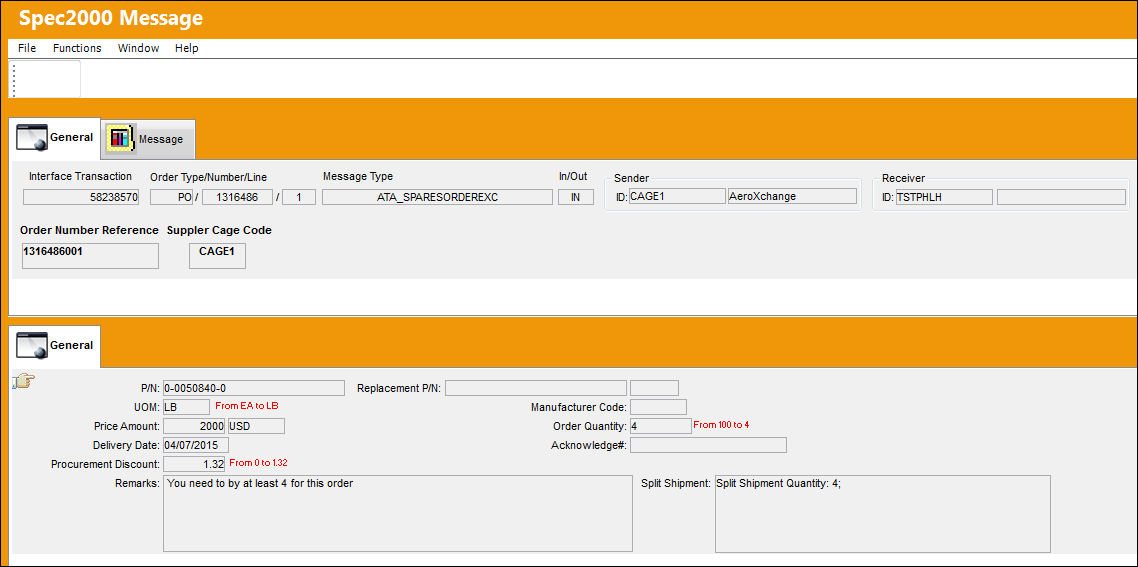Click the Procurement Discount field 1.32
This screenshot has height=567, width=1138.
(194, 463)
